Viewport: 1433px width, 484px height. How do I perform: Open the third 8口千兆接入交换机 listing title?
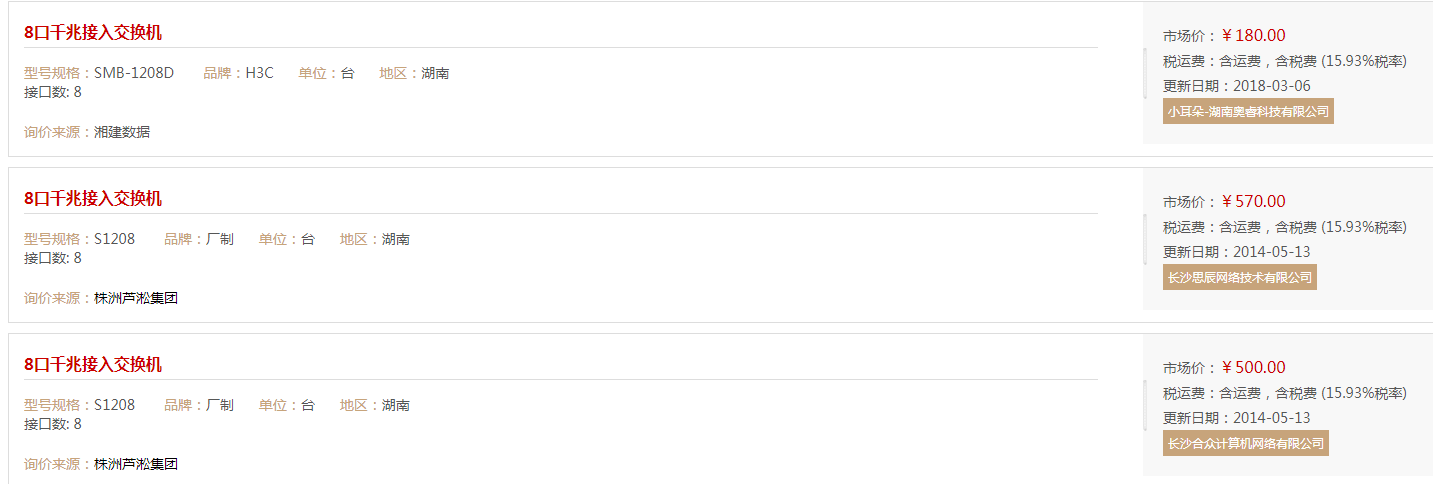[93, 365]
